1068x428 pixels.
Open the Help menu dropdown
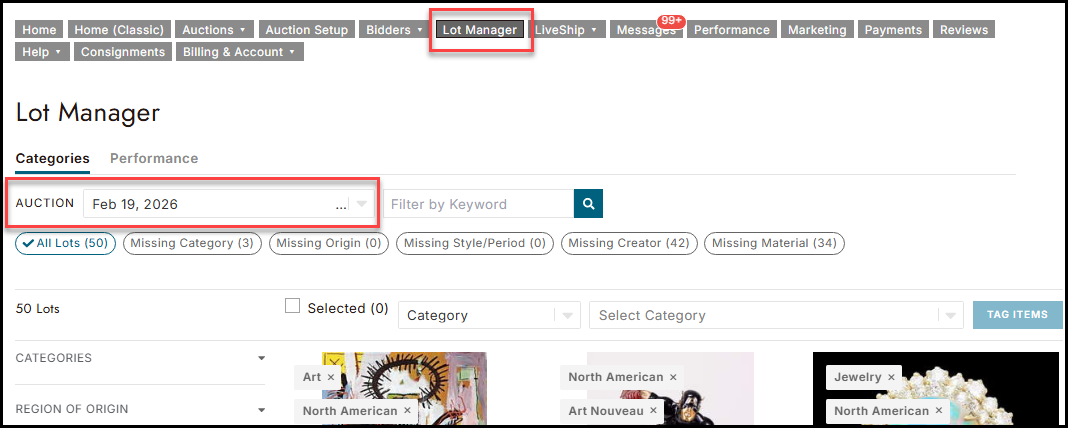coord(42,52)
